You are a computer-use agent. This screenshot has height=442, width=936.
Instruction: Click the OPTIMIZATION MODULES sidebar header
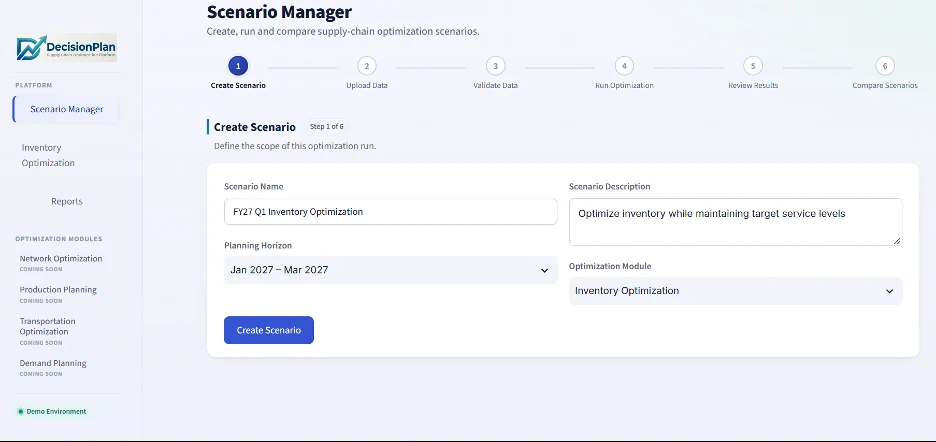point(59,239)
